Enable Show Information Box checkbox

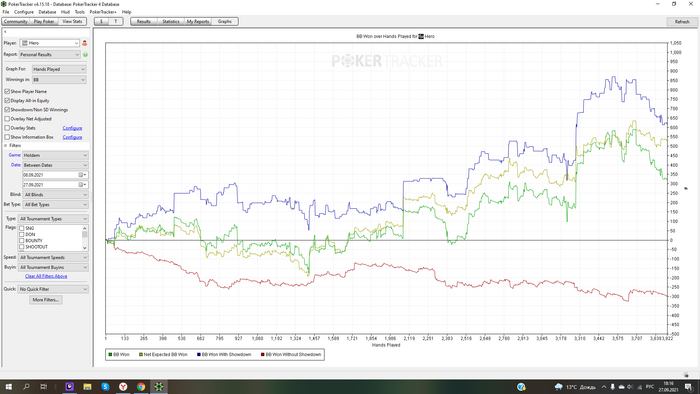[7, 137]
